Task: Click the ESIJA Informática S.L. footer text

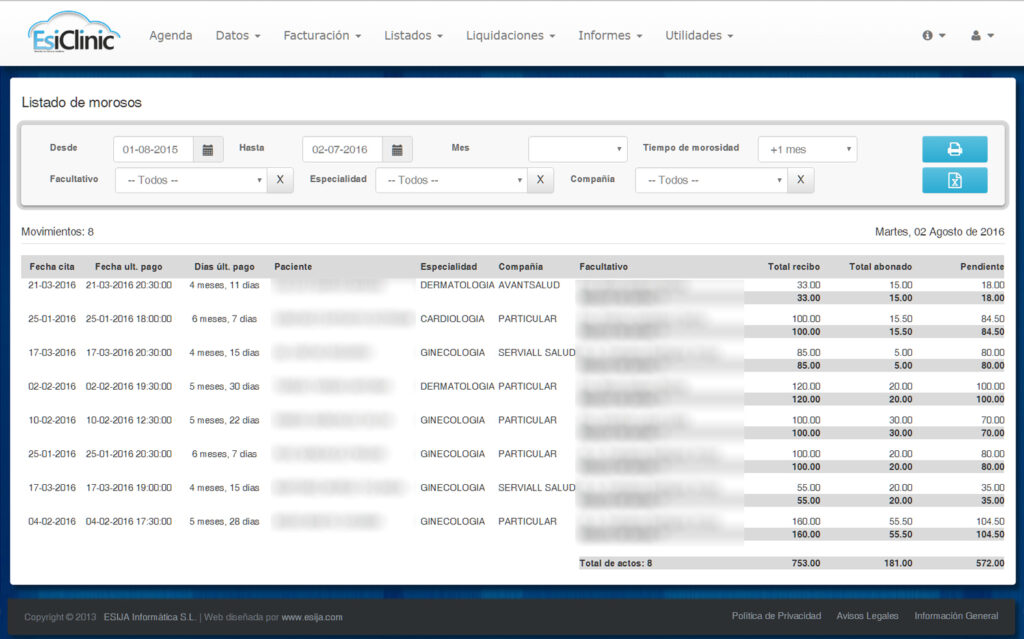Action: tap(150, 617)
